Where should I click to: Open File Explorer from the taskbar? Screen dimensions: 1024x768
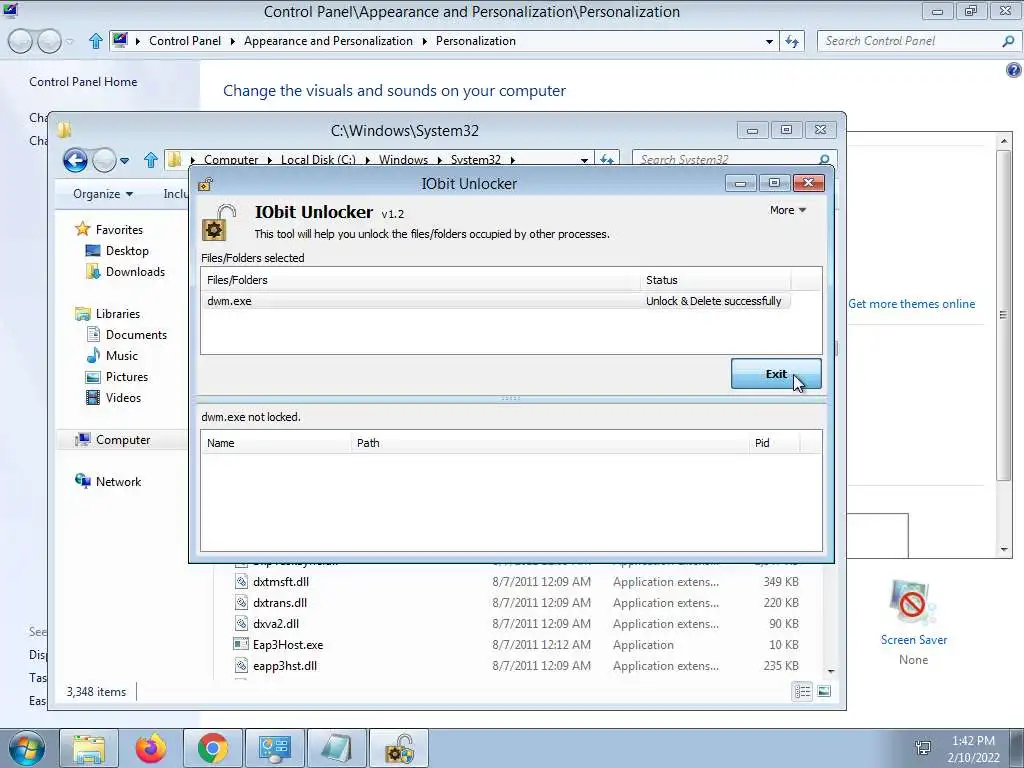click(x=89, y=748)
